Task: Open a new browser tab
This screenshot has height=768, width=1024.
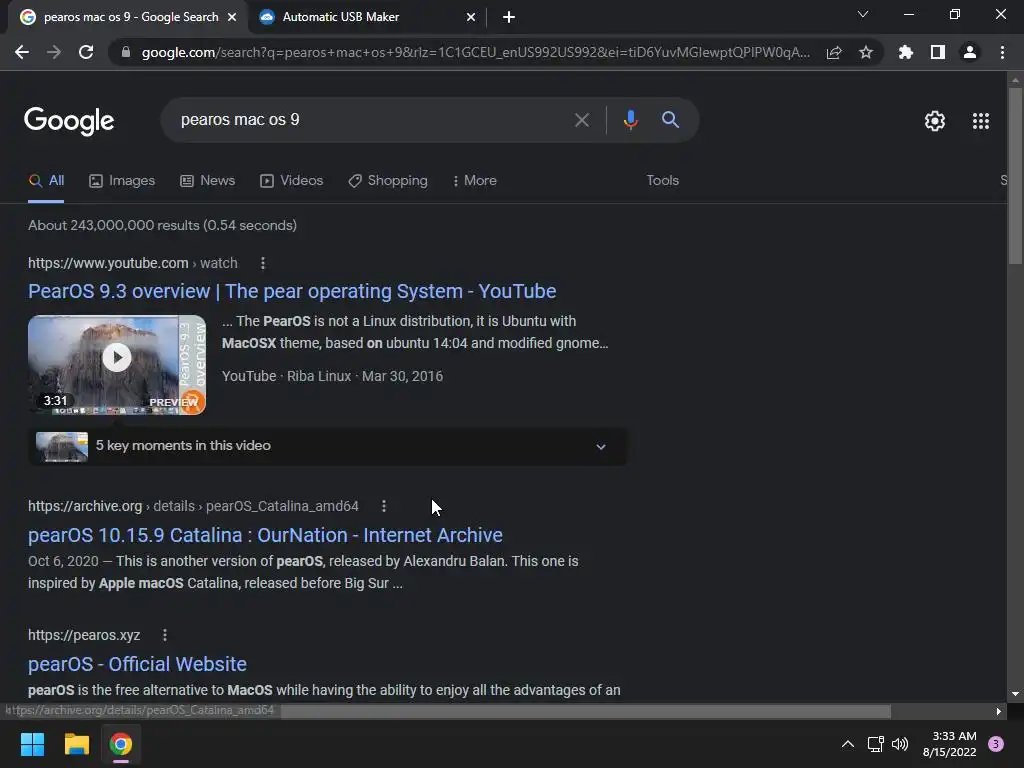Action: 509,17
